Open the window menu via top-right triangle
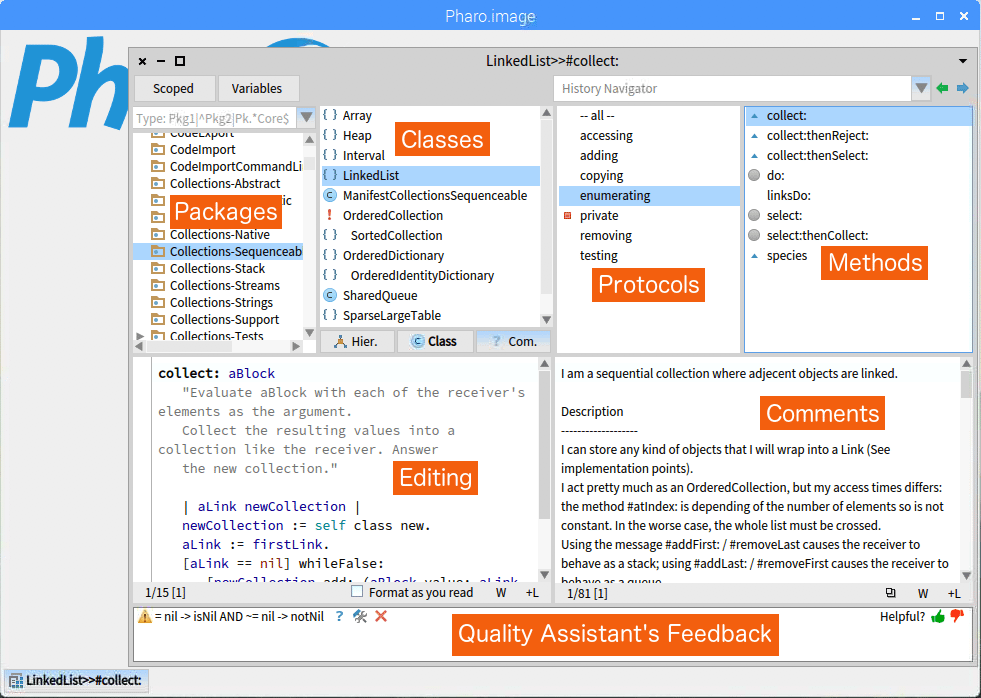 (961, 60)
